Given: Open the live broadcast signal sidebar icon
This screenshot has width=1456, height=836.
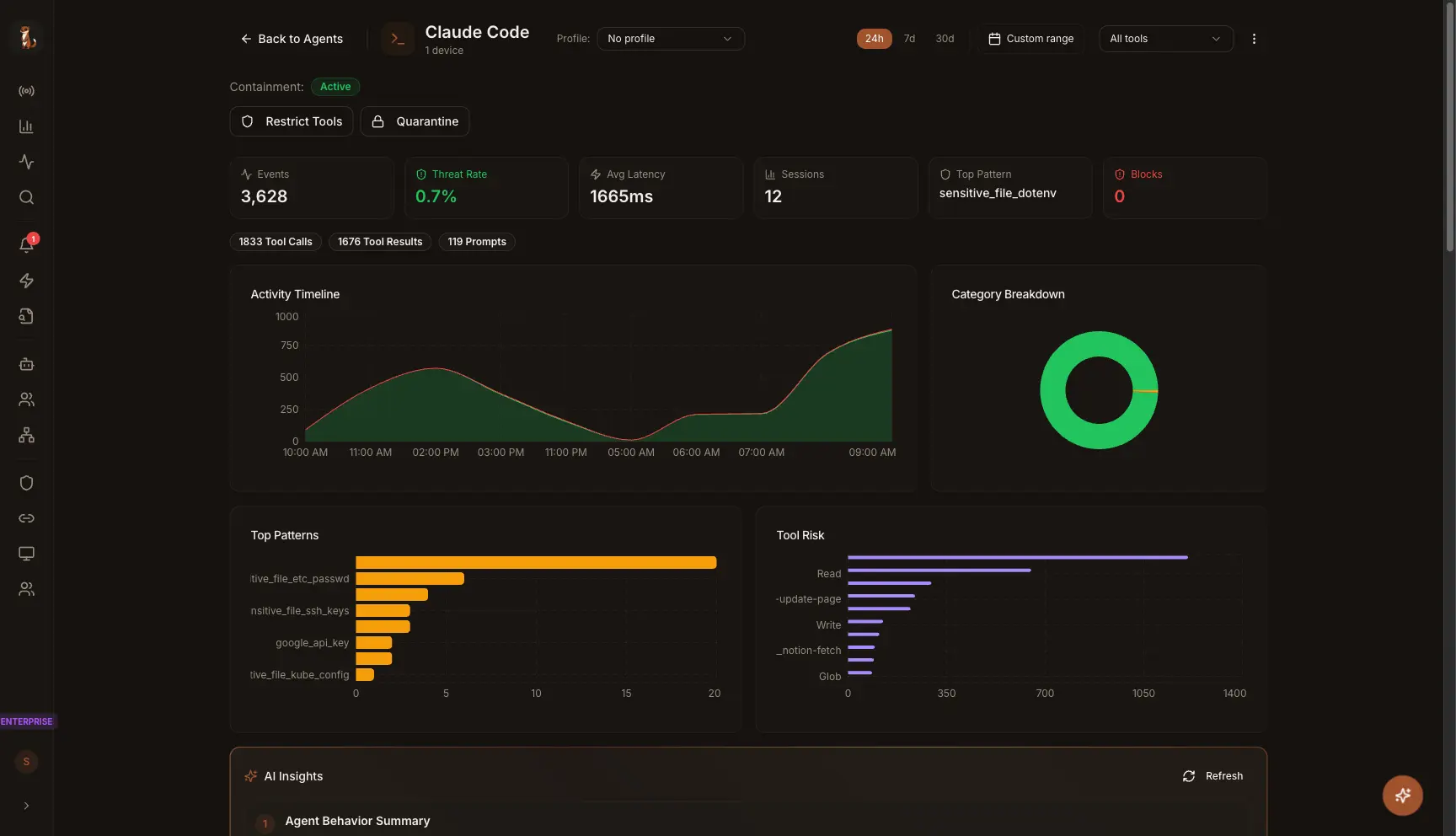Looking at the screenshot, I should [26, 91].
